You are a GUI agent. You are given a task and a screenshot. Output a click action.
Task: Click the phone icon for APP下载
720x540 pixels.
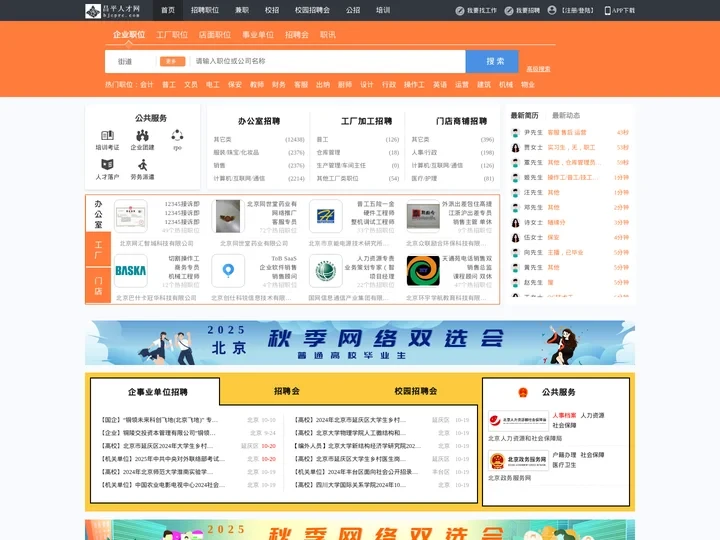pyautogui.click(x=608, y=11)
